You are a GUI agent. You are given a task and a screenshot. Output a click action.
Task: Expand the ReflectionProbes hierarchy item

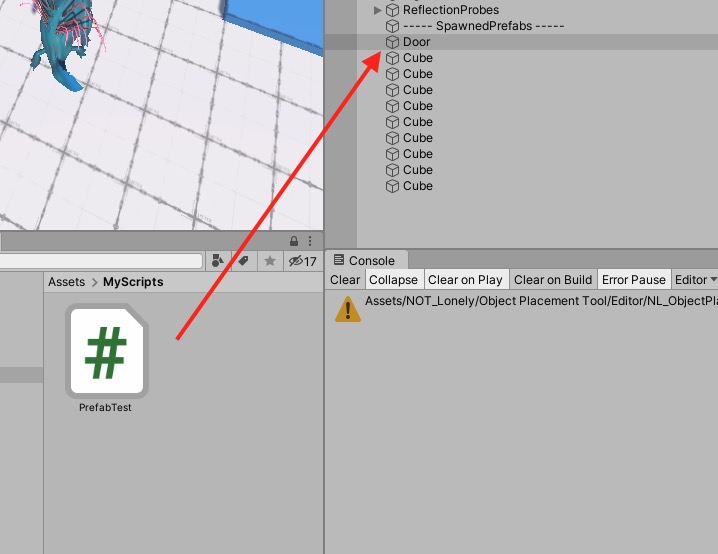(377, 10)
